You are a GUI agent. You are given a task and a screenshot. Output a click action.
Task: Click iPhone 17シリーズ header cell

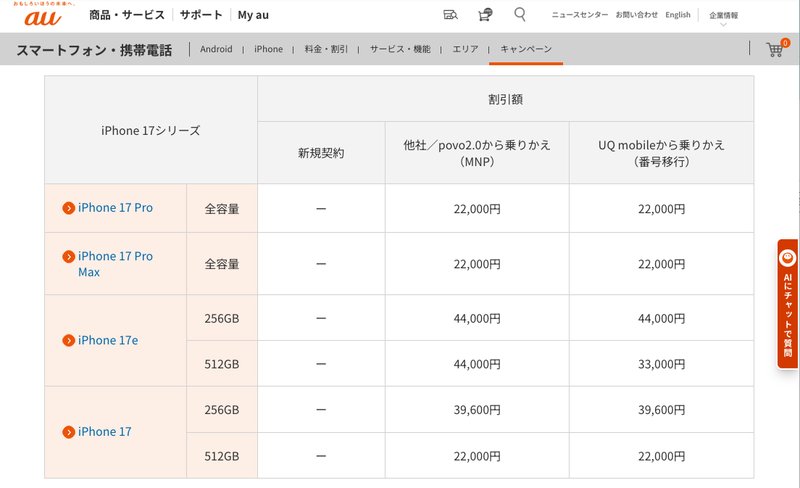[151, 130]
